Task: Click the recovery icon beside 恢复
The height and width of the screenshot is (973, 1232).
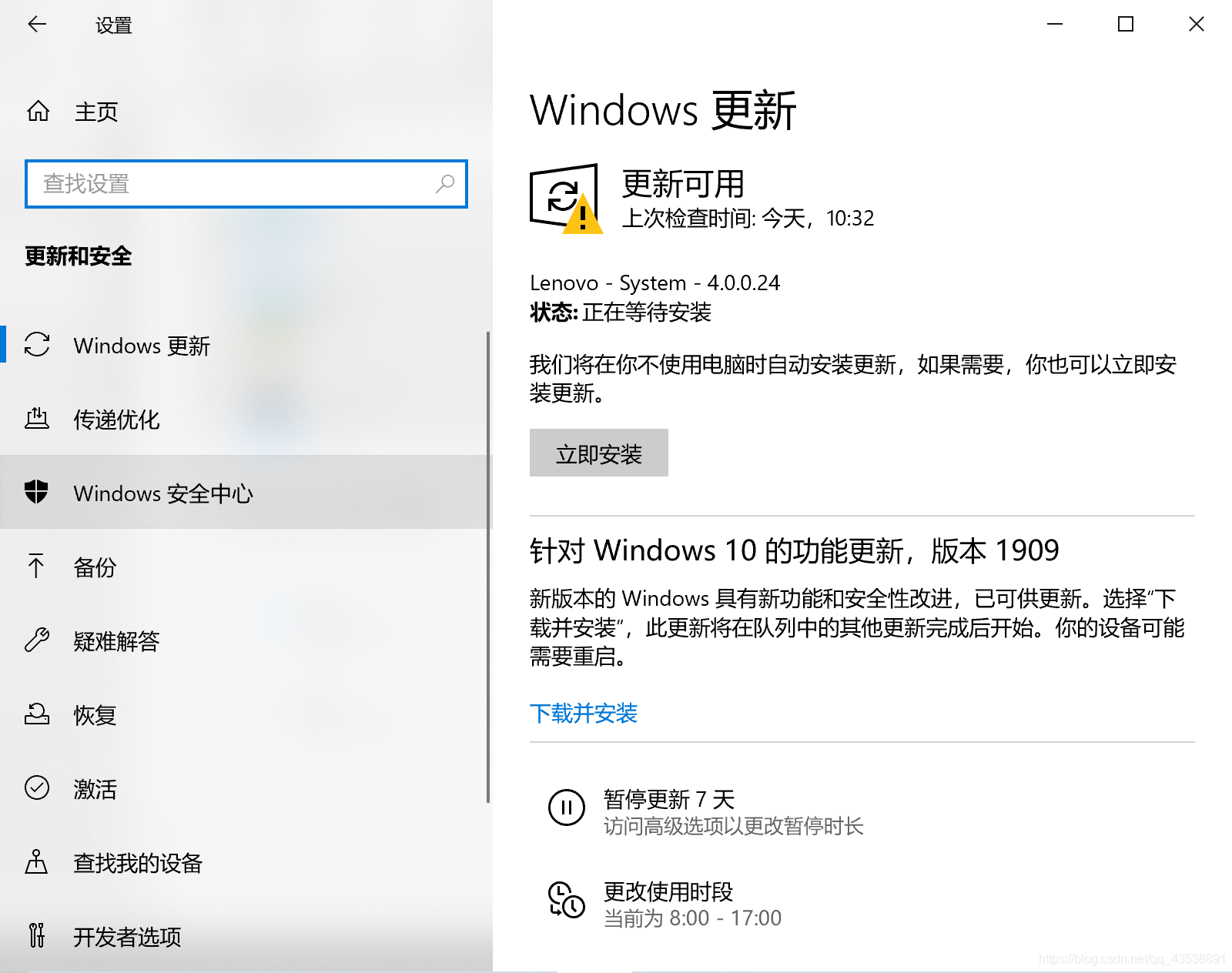Action: tap(37, 714)
